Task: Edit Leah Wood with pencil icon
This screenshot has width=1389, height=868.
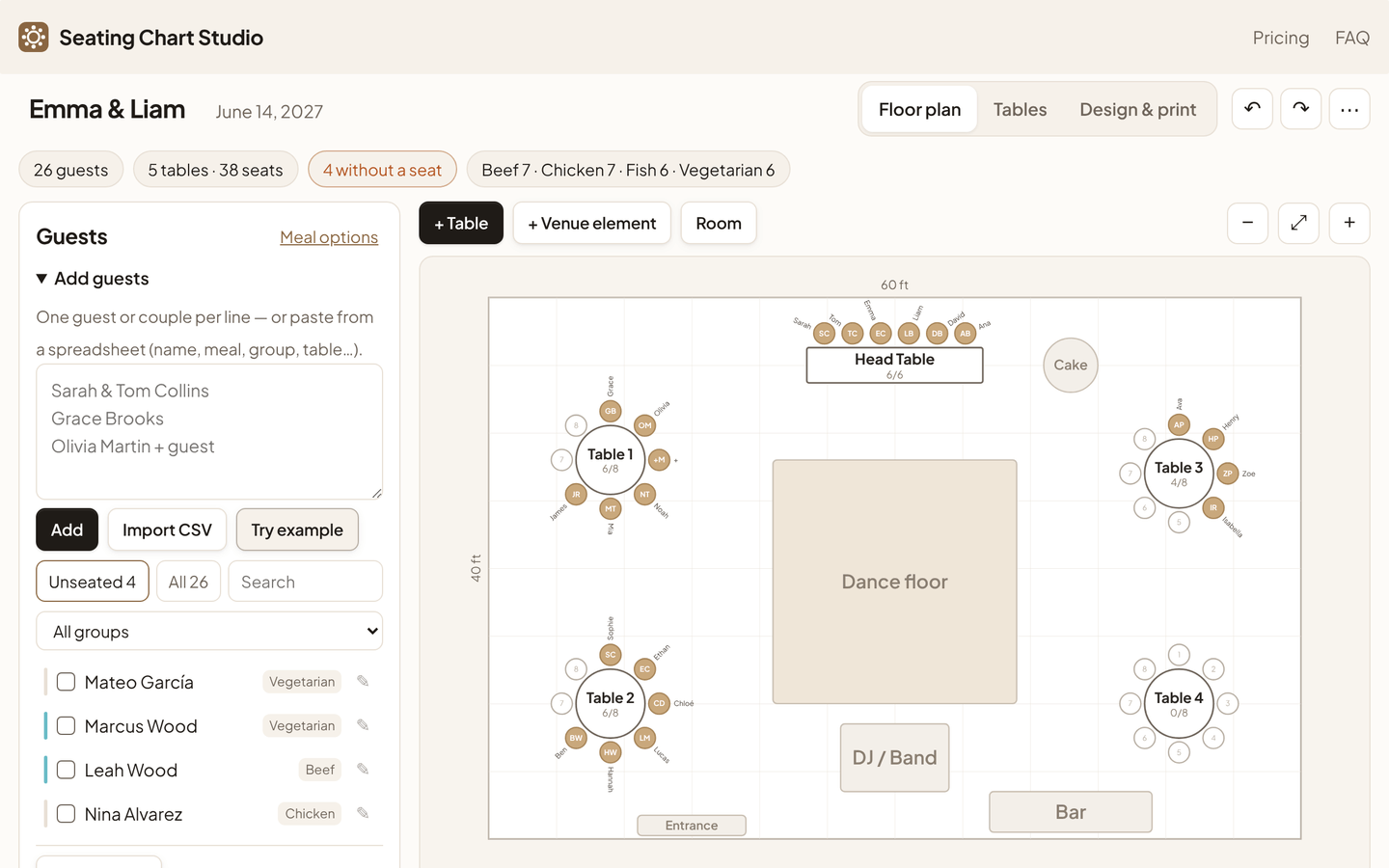Action: pos(363,770)
